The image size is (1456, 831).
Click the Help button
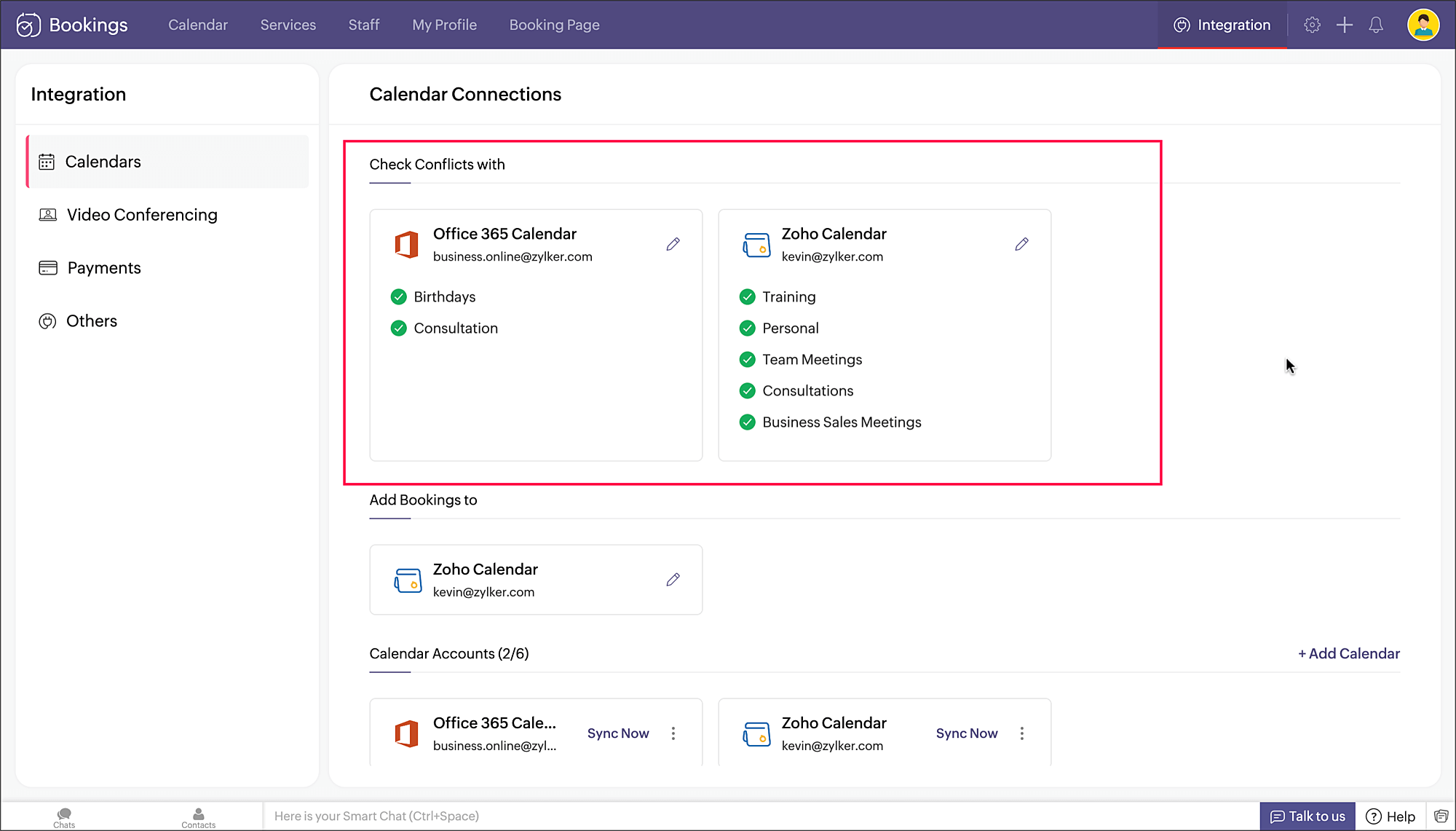[x=1390, y=816]
